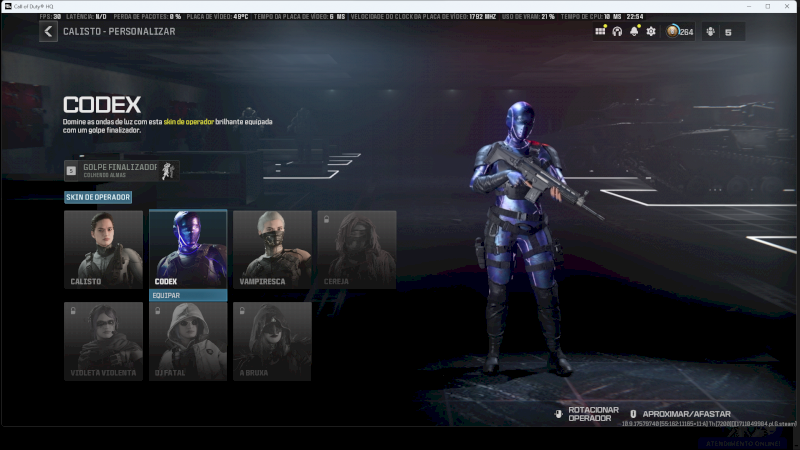Select the Vampiresca operator skin
800x450 pixels.
[x=272, y=249]
